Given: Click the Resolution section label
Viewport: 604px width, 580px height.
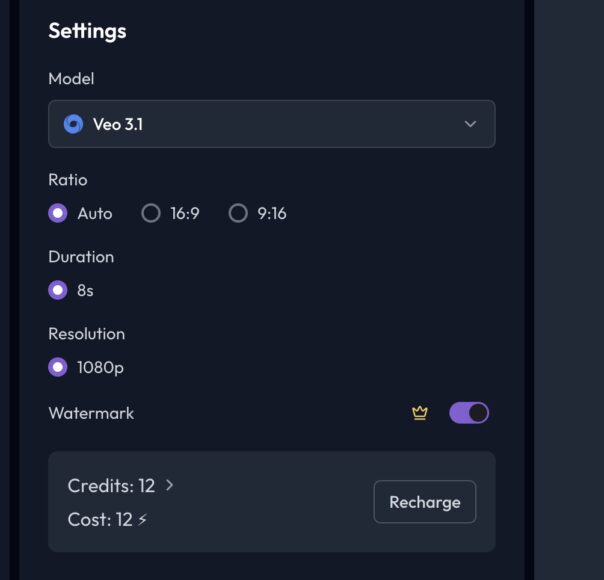Looking at the screenshot, I should [x=86, y=334].
